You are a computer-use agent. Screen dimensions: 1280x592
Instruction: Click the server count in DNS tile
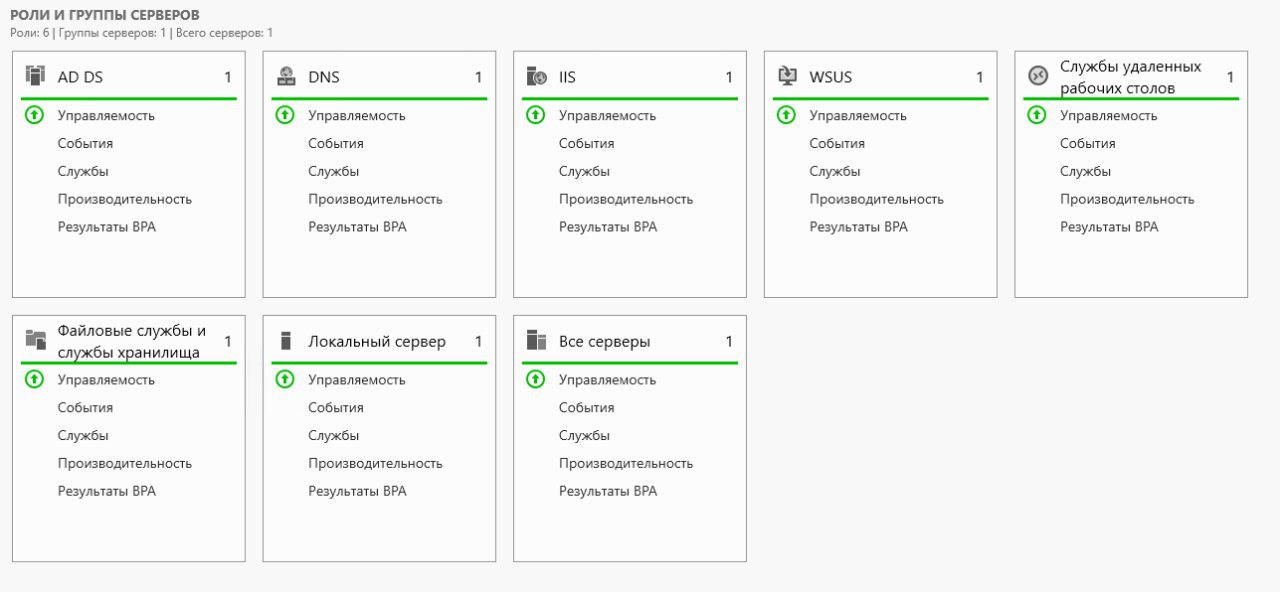tap(478, 77)
